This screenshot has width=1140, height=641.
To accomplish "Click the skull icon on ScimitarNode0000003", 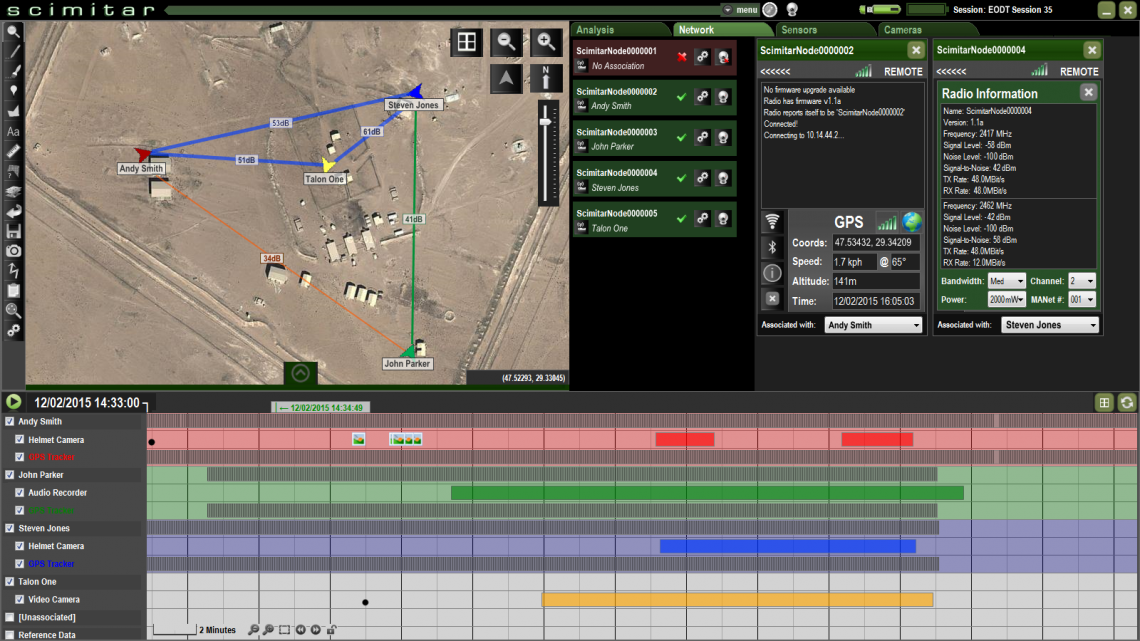I will pyautogui.click(x=723, y=139).
